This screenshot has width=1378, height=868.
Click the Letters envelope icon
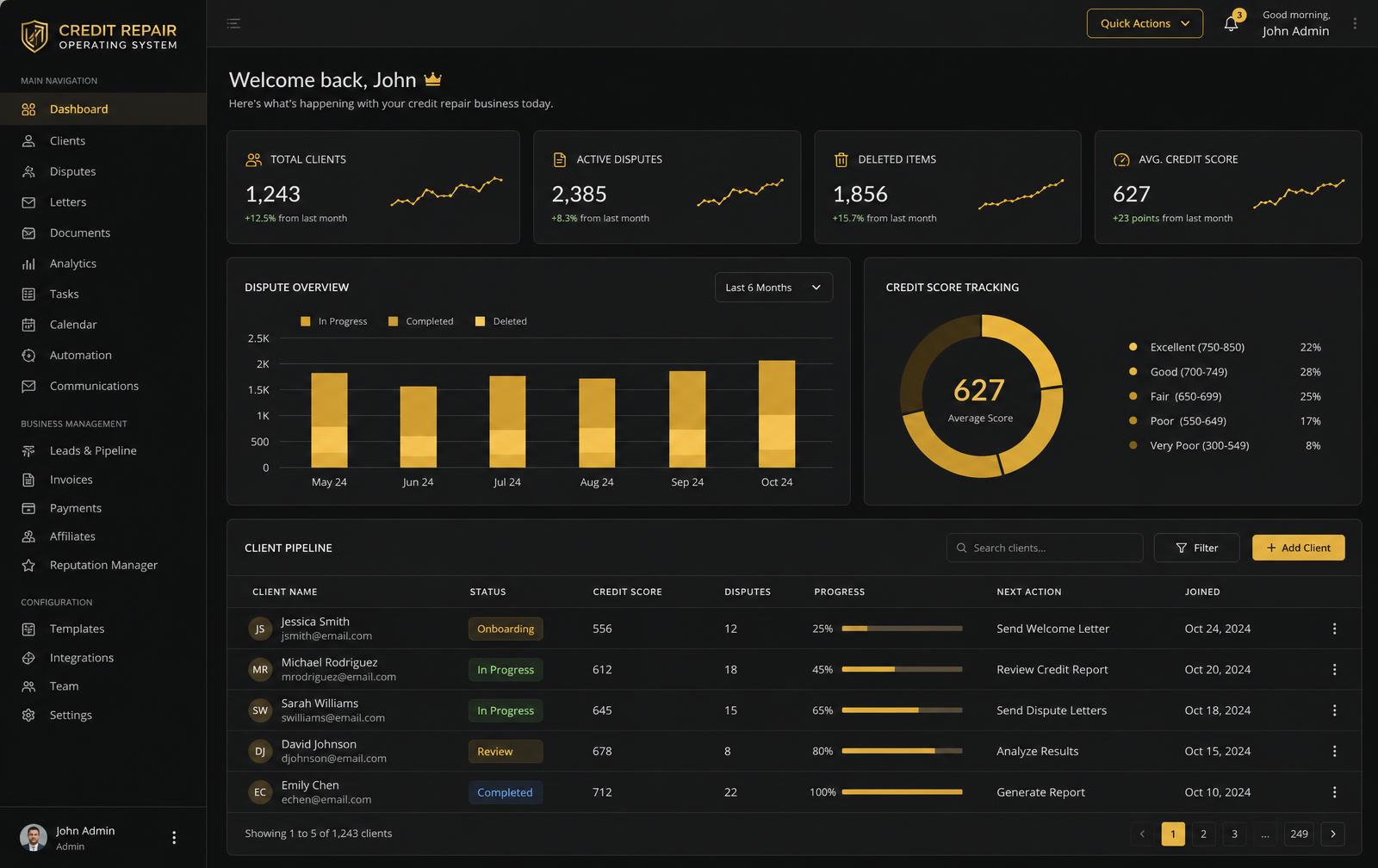(28, 202)
